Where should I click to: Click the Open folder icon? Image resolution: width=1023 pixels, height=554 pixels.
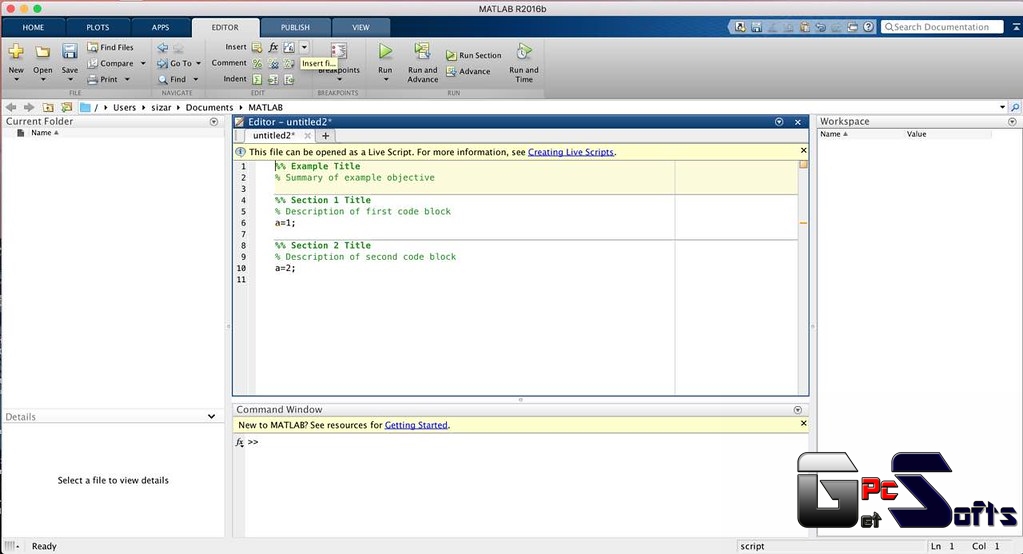[42, 52]
